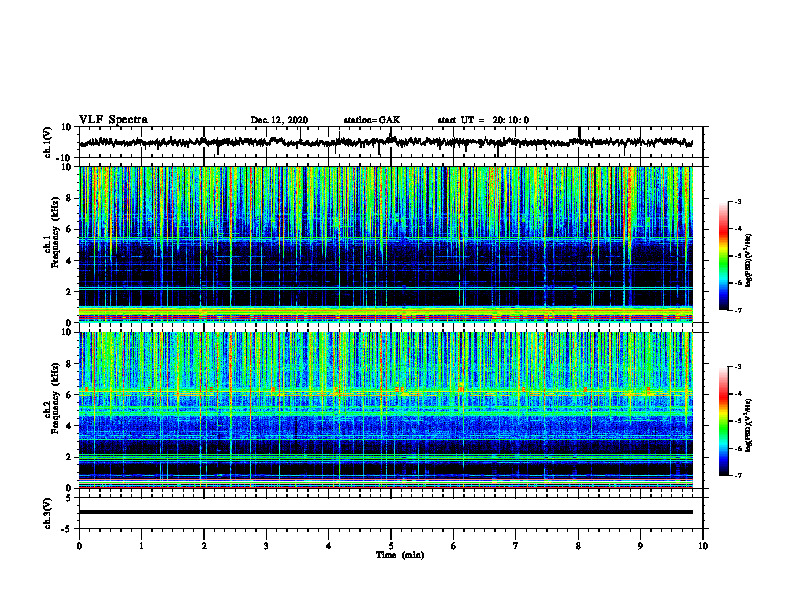Click the "5" tick on ch.3(V) axis

click(x=70, y=498)
